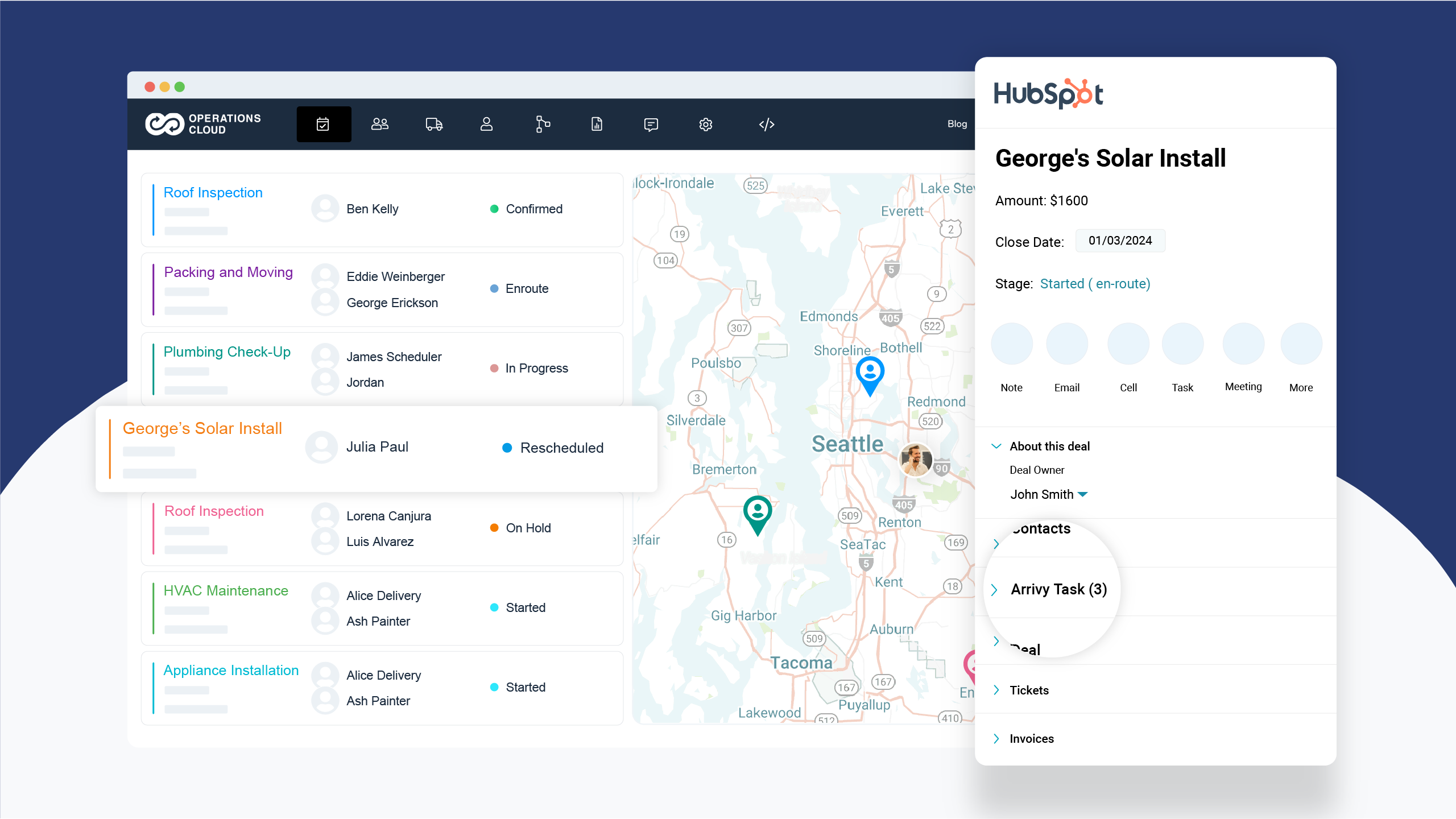Click the Close Date field showing 01/03/2024
This screenshot has width=1456, height=819.
[x=1119, y=241]
